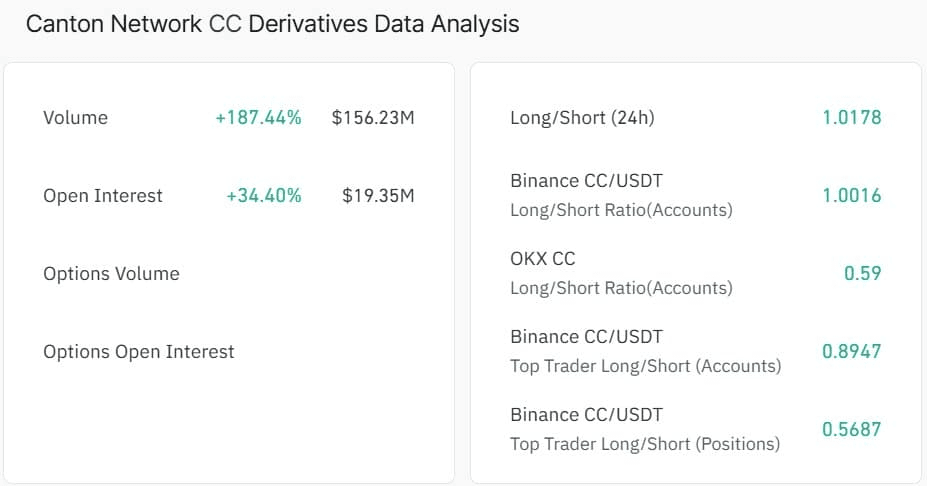Click the Long/Short (24h) label
The height and width of the screenshot is (486, 927).
[582, 118]
